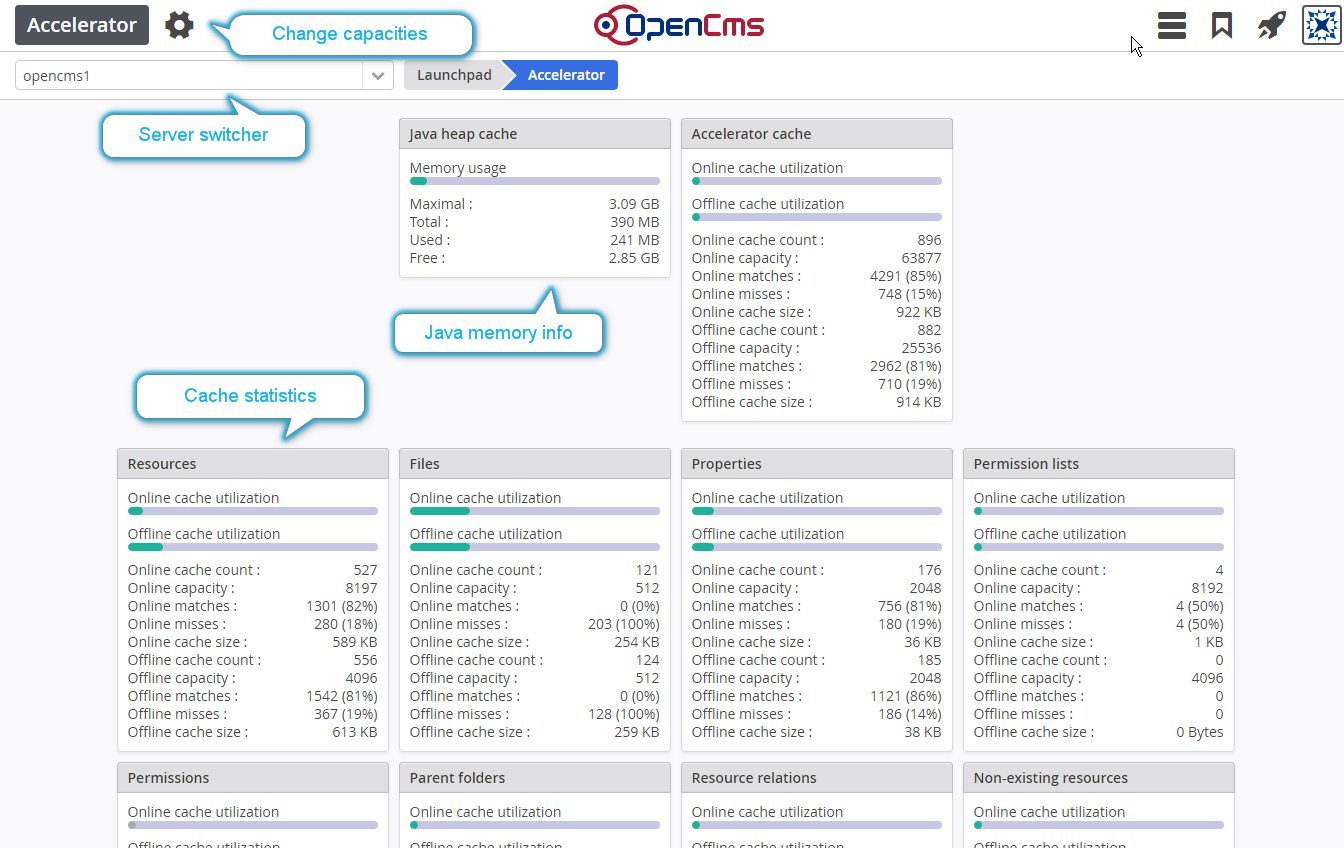Viewport: 1344px width, 848px height.
Task: Select the Accelerator breadcrumb
Action: coord(566,75)
